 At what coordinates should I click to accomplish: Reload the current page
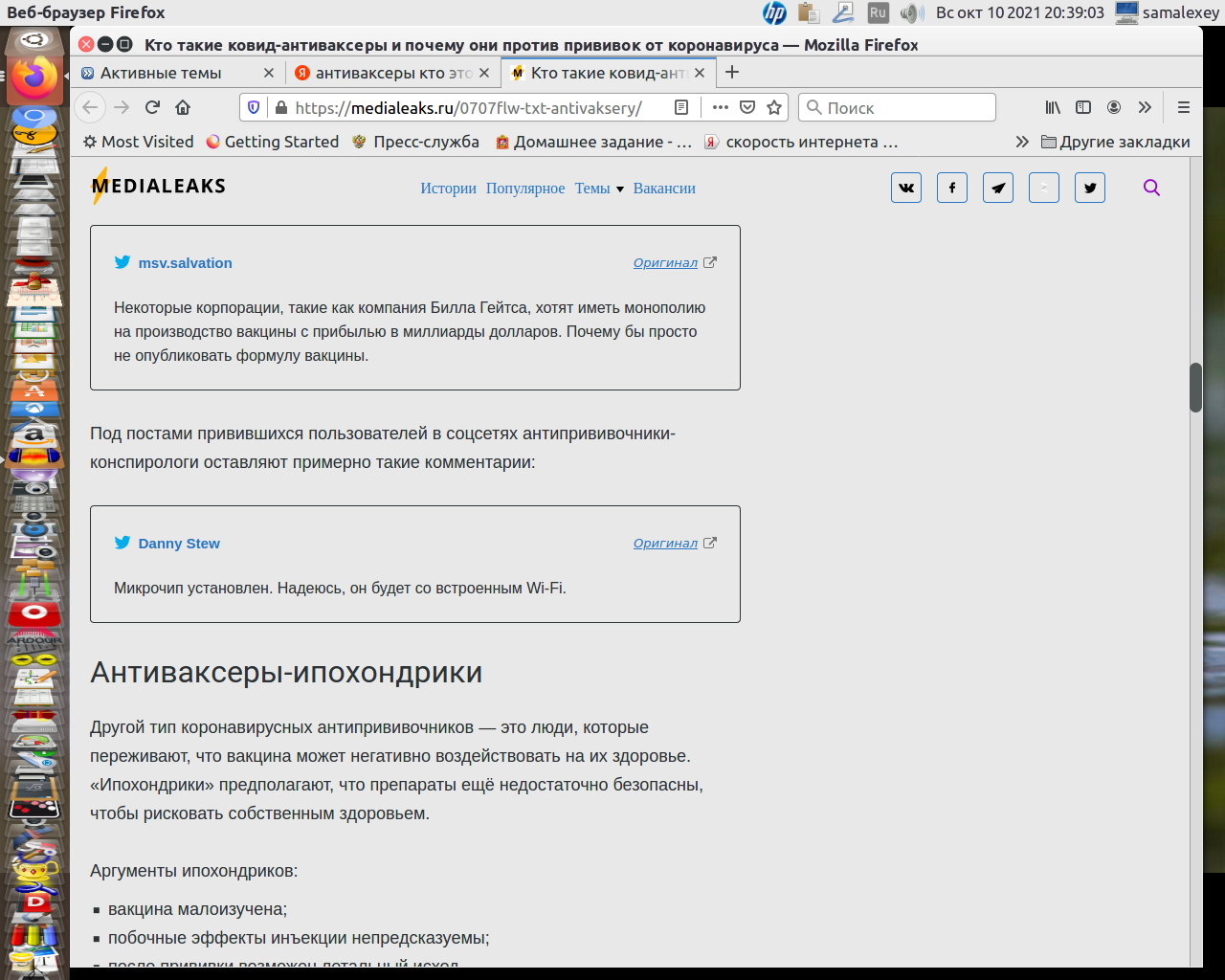click(x=152, y=107)
